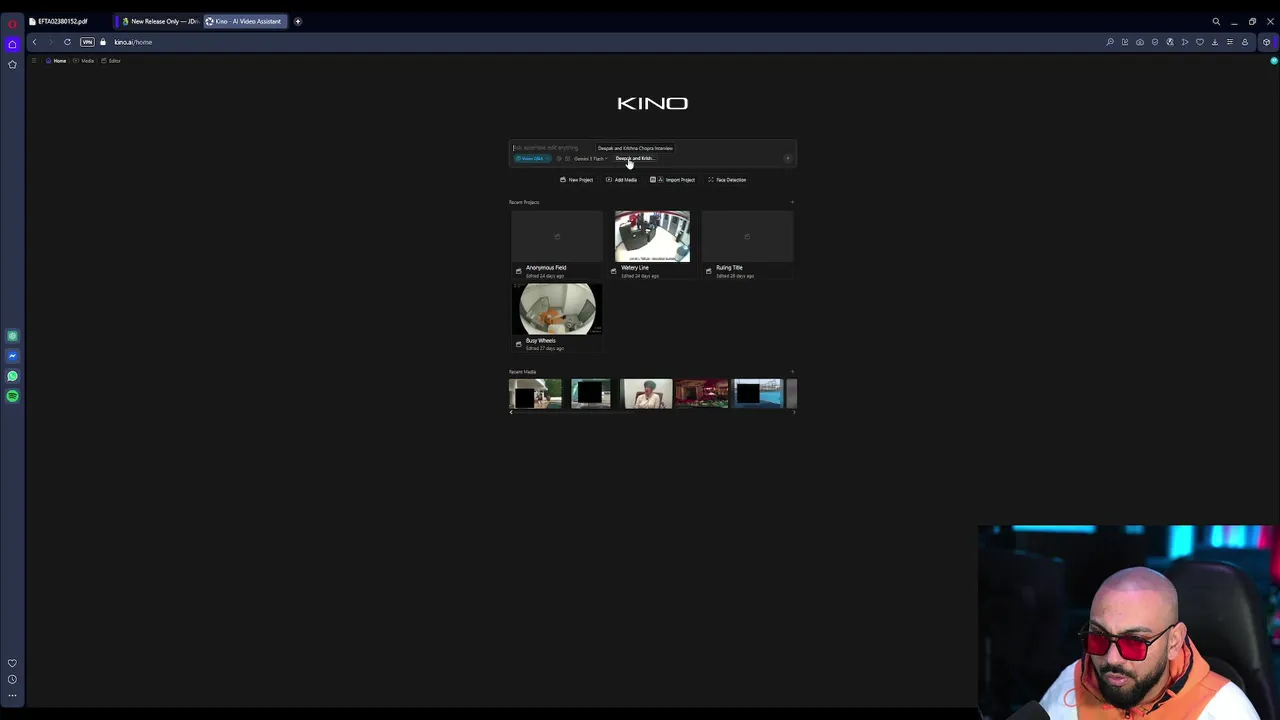Click the play/flow arrow icon in toolbar
The height and width of the screenshot is (720, 1280).
(x=1185, y=42)
